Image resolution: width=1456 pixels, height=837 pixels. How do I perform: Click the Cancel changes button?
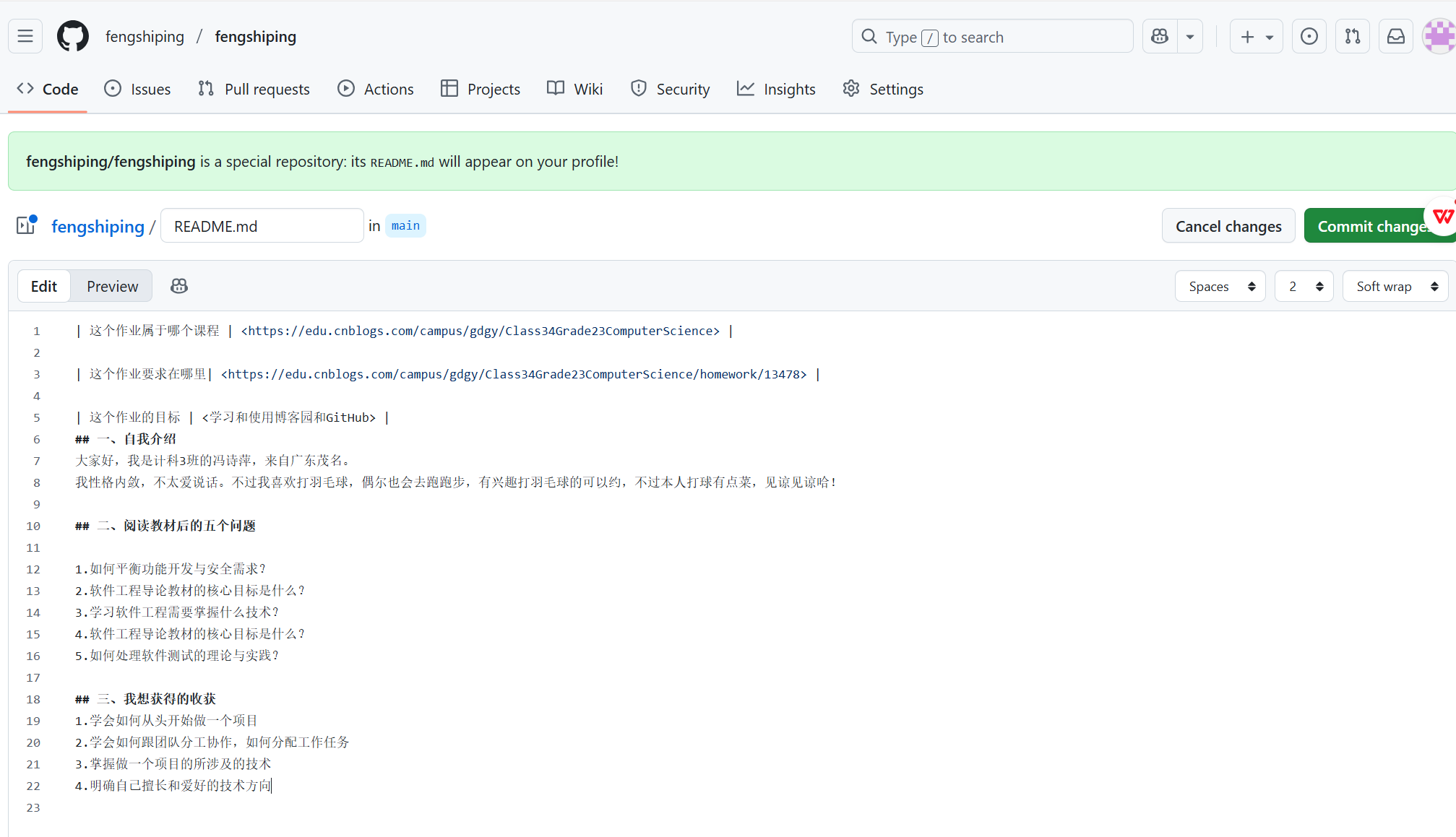pos(1228,226)
